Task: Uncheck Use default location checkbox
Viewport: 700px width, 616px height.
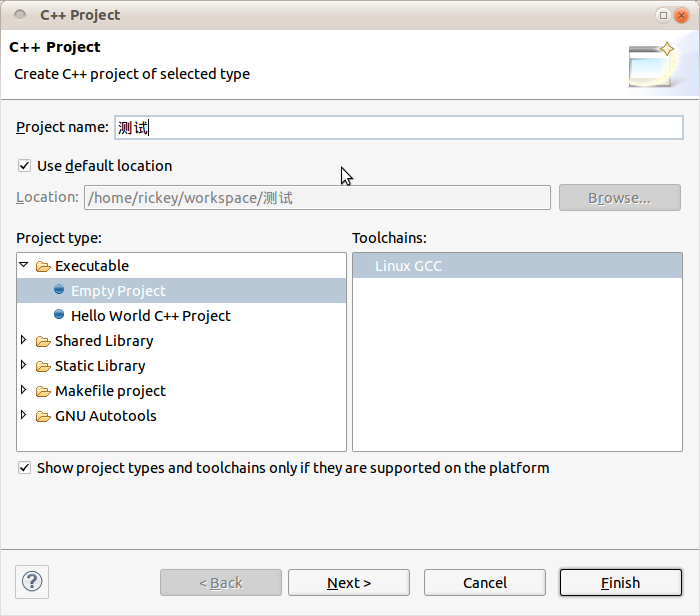Action: coord(24,166)
